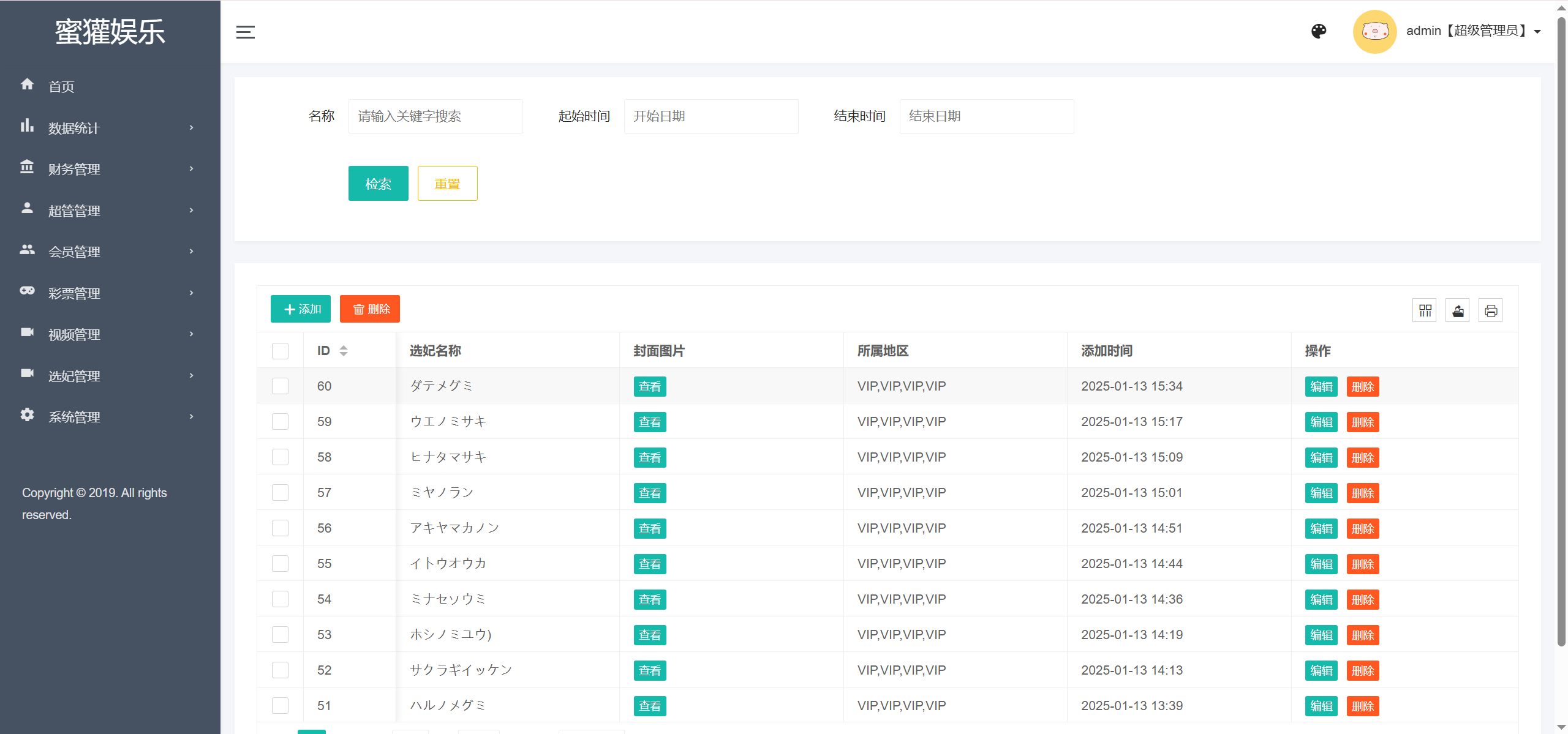Click the page vertical scrollbar
The image size is (1568, 734).
tap(1561, 331)
